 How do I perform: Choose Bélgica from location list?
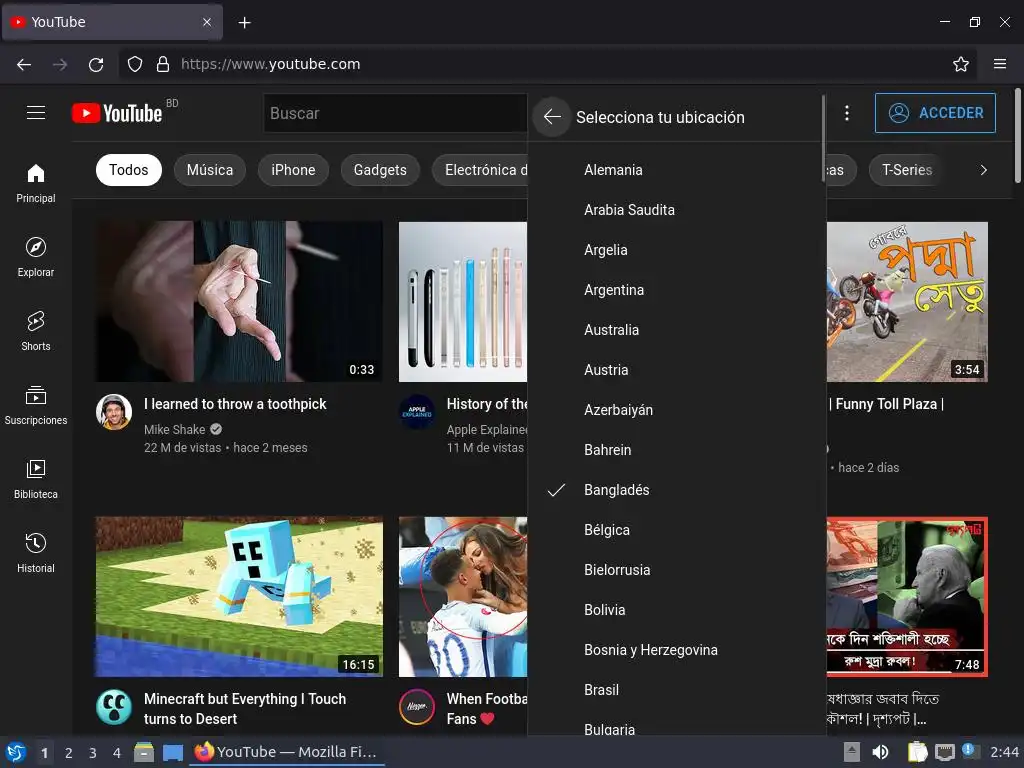point(676,530)
